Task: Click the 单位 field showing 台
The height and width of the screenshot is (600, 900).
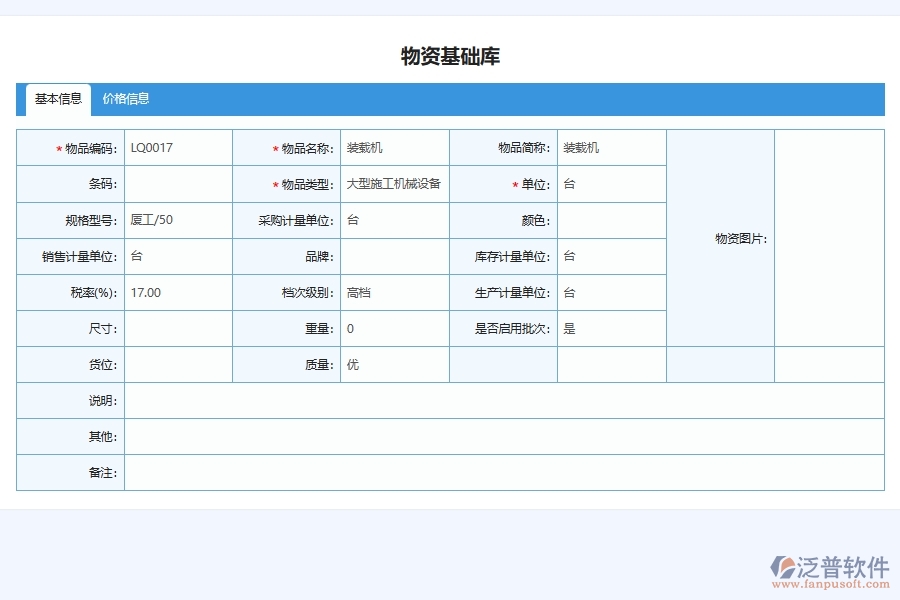Action: click(x=610, y=183)
